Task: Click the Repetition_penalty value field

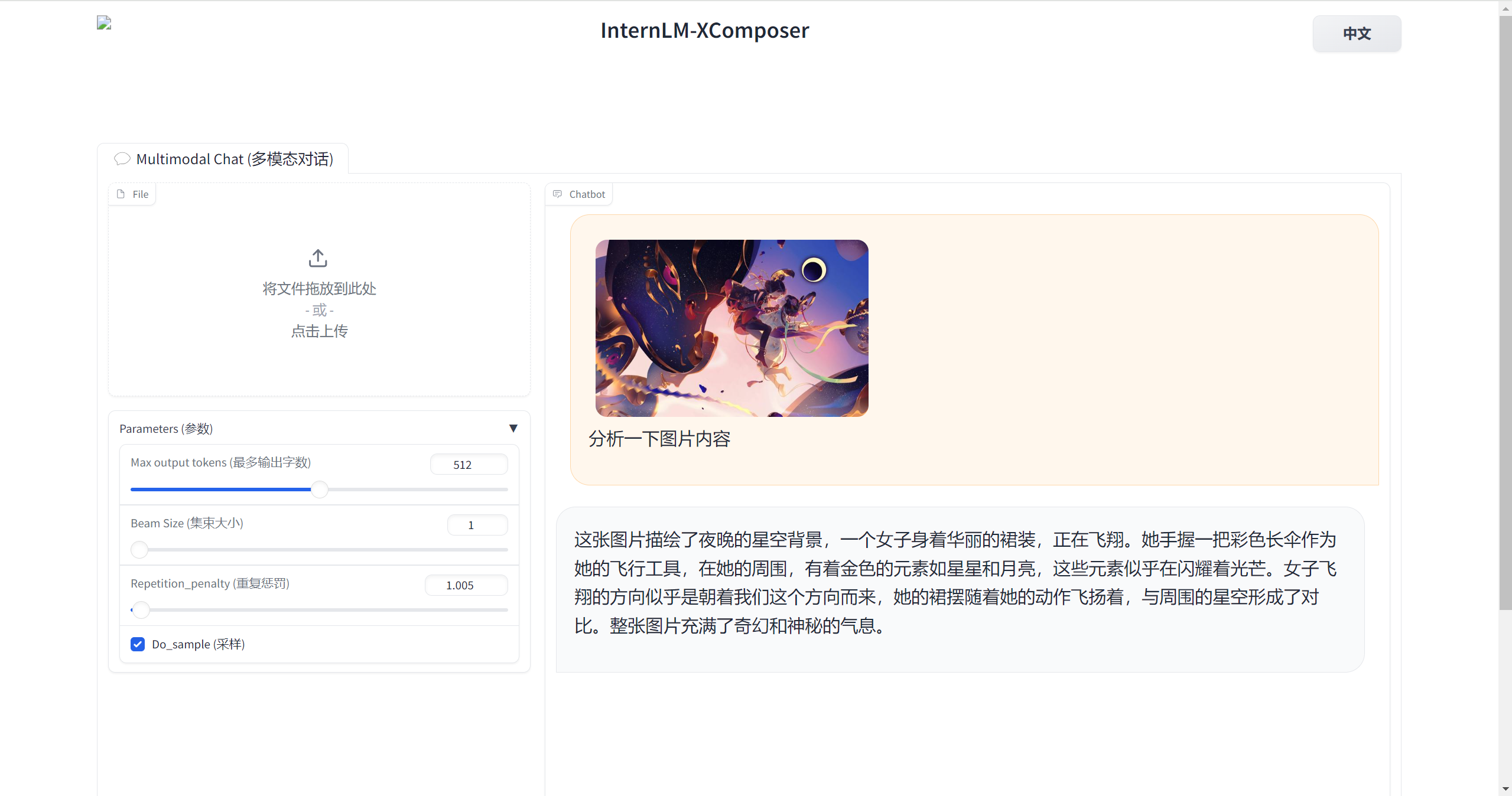Action: coord(466,585)
